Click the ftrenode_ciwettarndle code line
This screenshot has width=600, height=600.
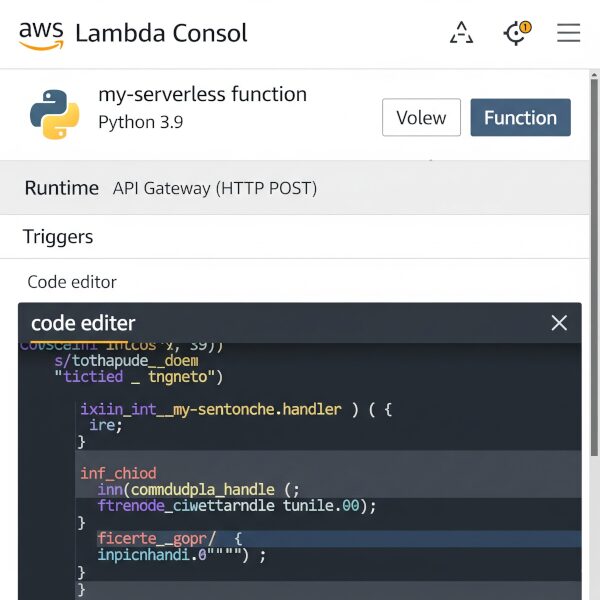(x=237, y=505)
